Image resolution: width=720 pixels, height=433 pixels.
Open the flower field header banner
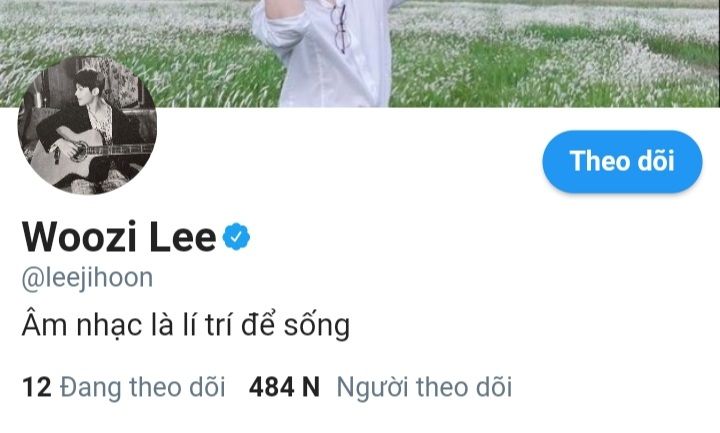[360, 53]
